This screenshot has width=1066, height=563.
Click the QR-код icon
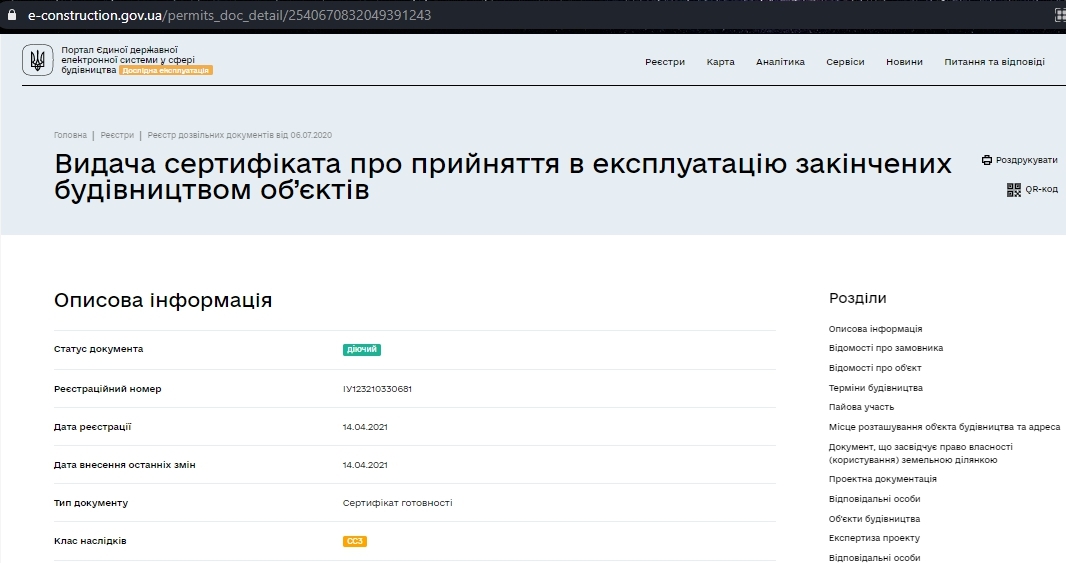pyautogui.click(x=1013, y=190)
